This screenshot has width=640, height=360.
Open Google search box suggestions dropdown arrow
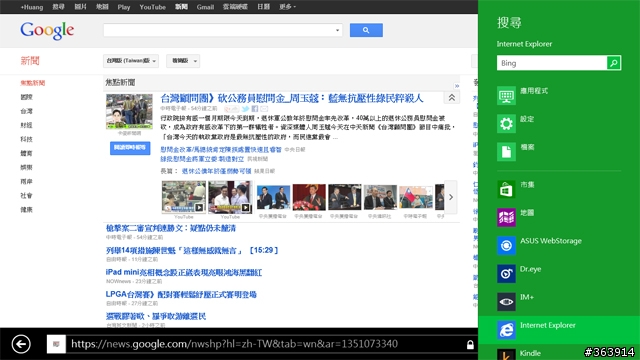(x=337, y=30)
